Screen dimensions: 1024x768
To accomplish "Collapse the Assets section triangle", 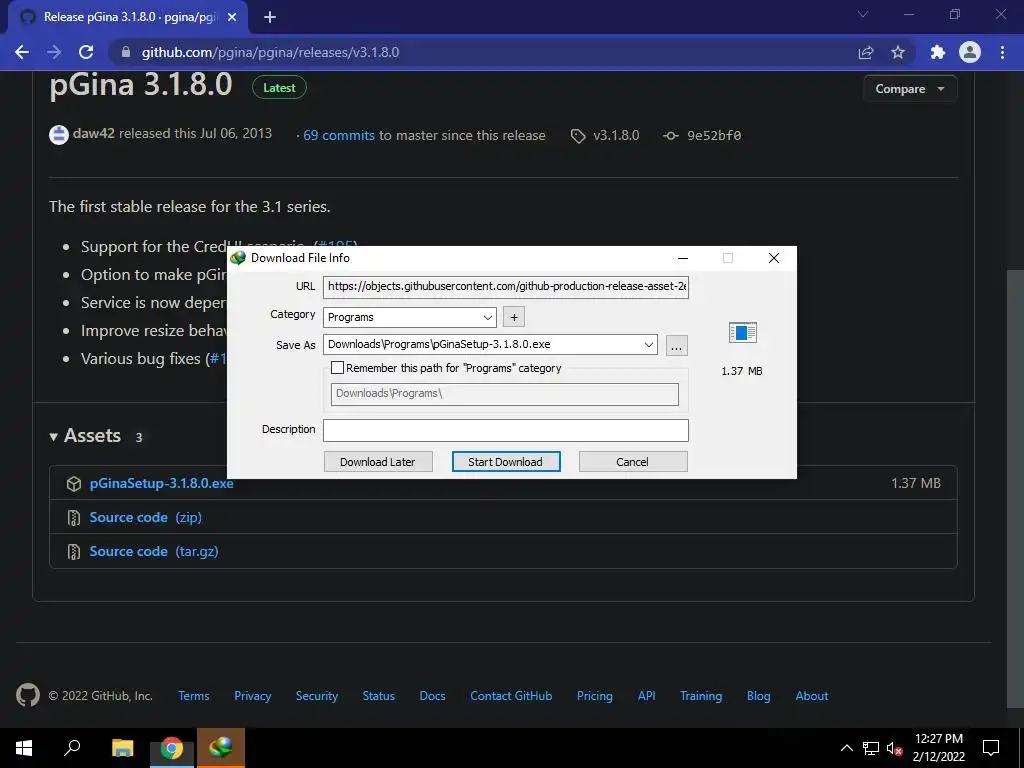I will pos(54,436).
